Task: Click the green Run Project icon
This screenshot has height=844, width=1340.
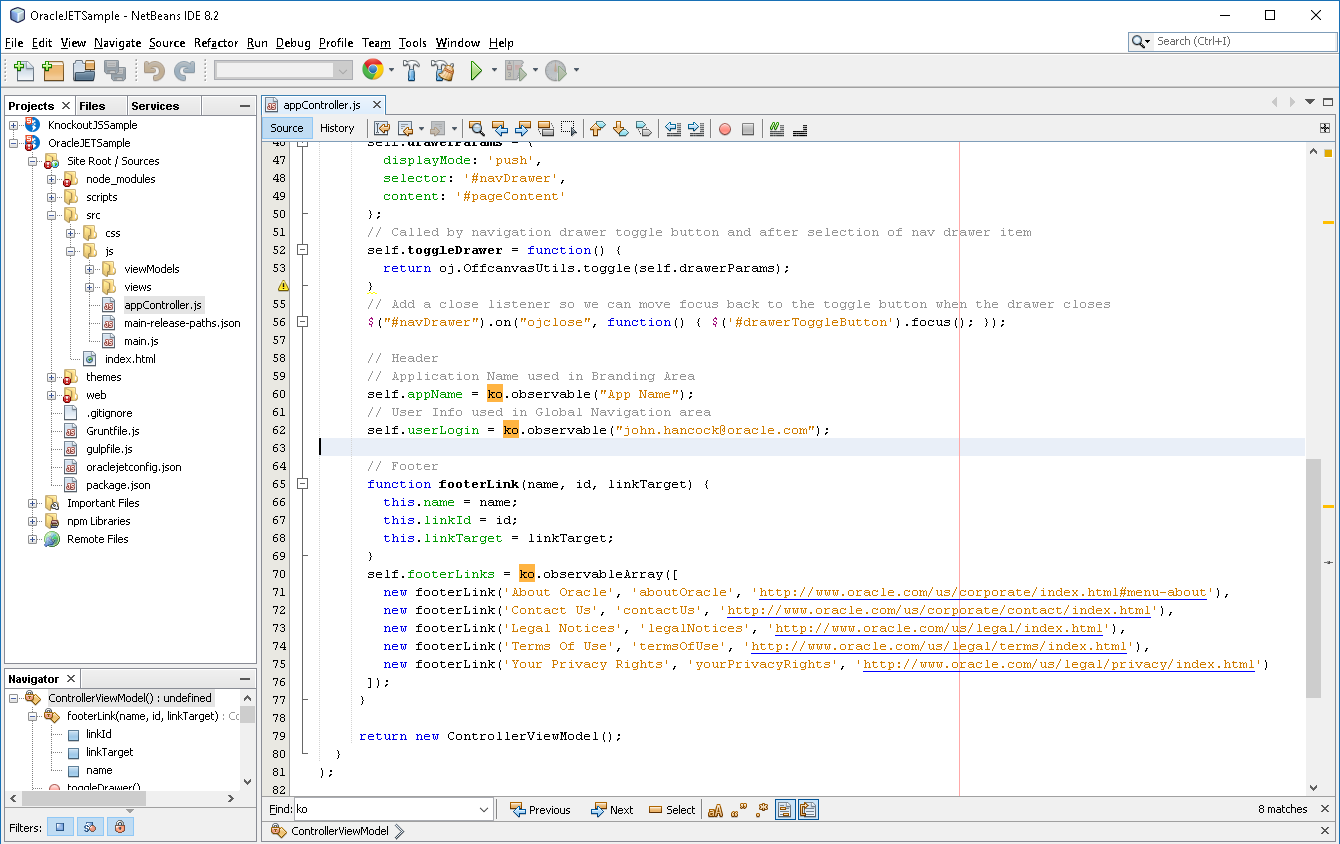Action: coord(477,70)
